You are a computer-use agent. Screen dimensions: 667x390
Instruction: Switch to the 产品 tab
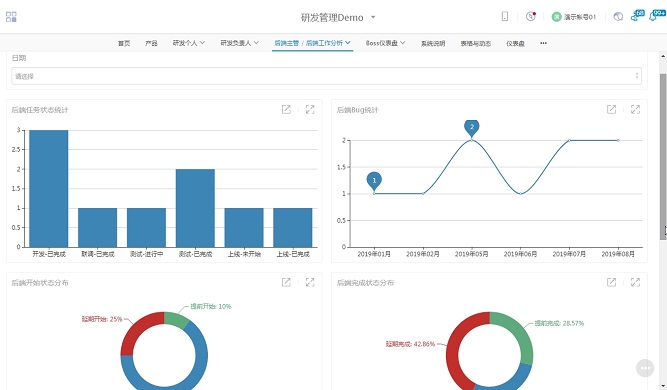[x=151, y=43]
